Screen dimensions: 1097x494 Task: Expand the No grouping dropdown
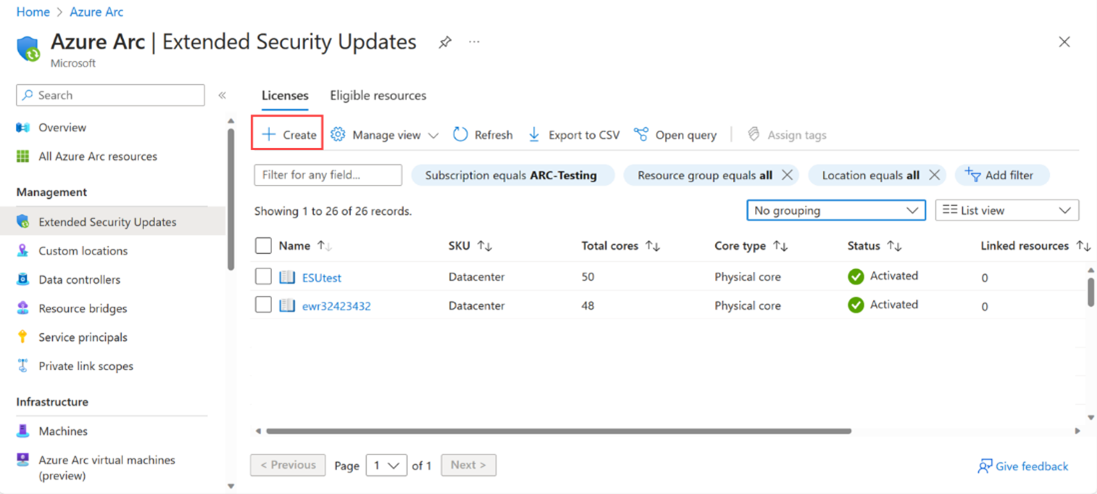coord(835,210)
